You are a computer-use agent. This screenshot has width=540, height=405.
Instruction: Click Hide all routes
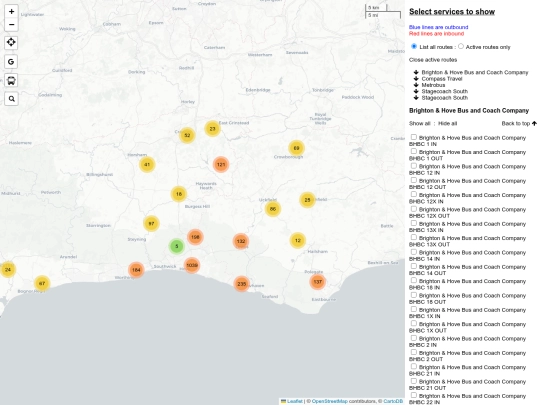tap(447, 123)
